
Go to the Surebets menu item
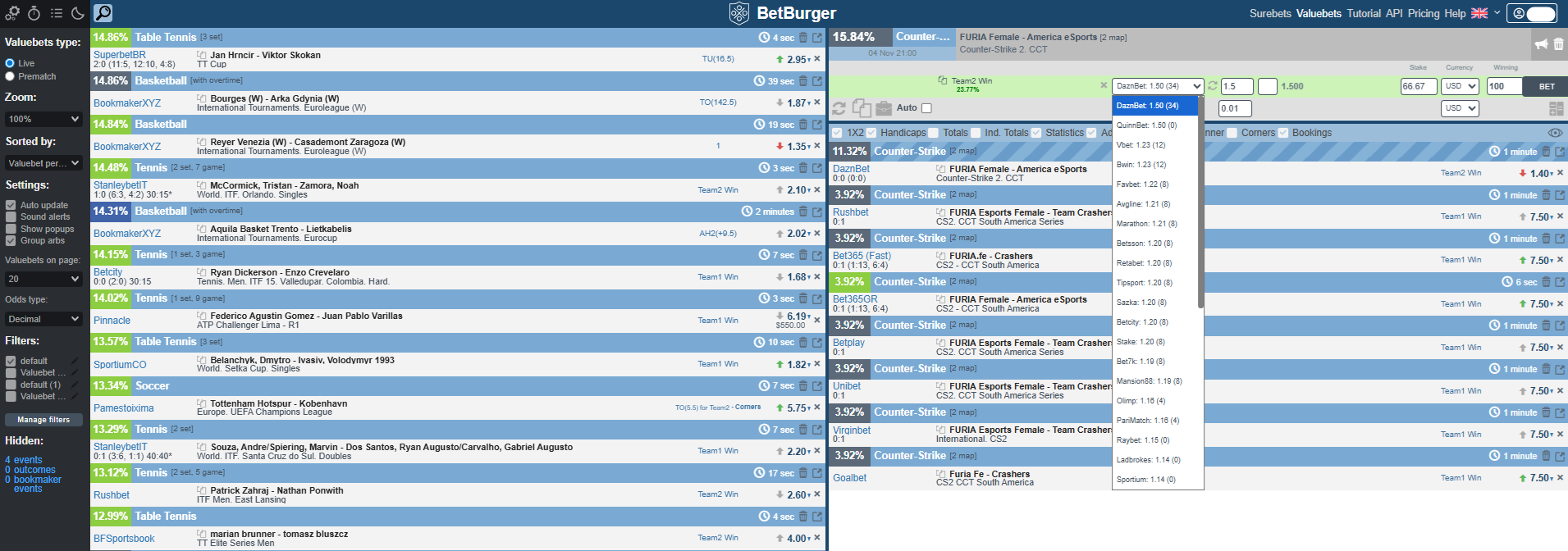click(1270, 14)
